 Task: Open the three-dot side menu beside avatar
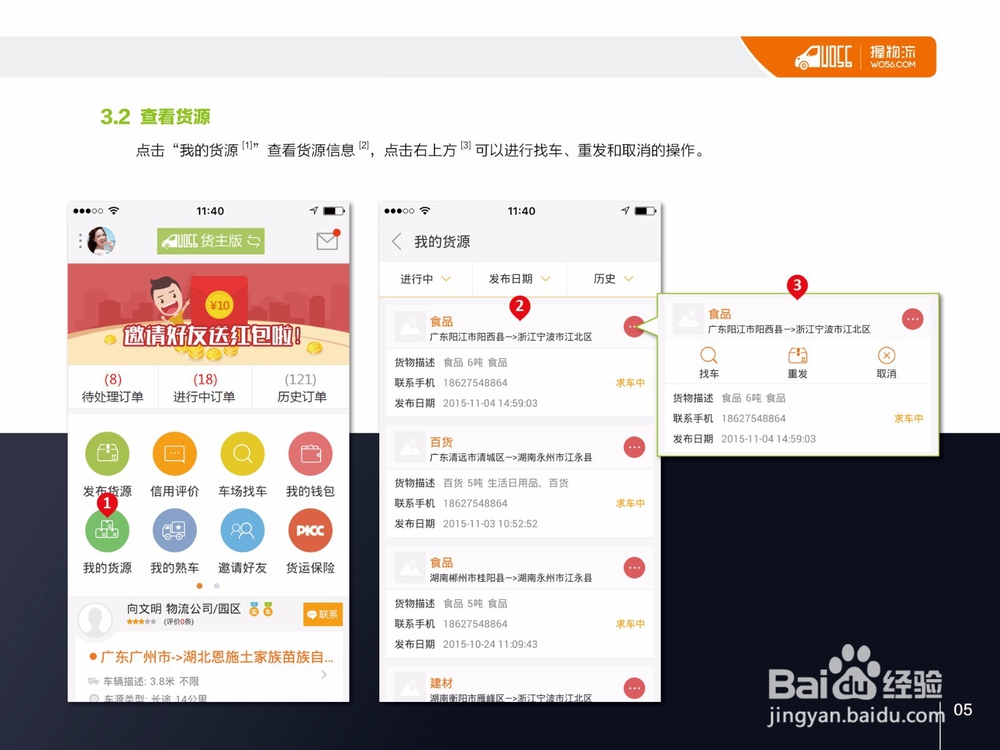point(80,241)
